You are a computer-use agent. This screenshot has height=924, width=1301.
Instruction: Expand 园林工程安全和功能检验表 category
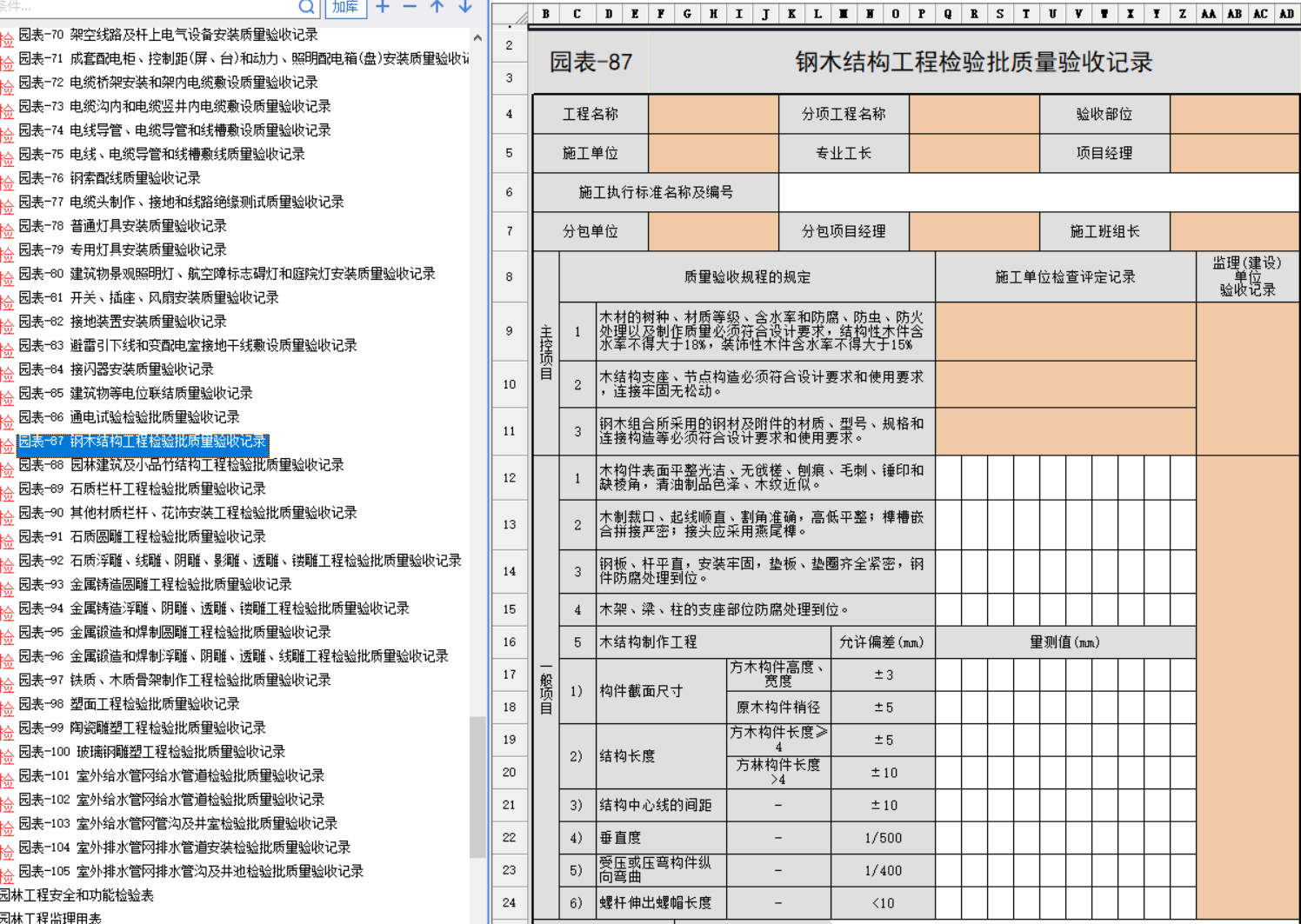tap(77, 895)
